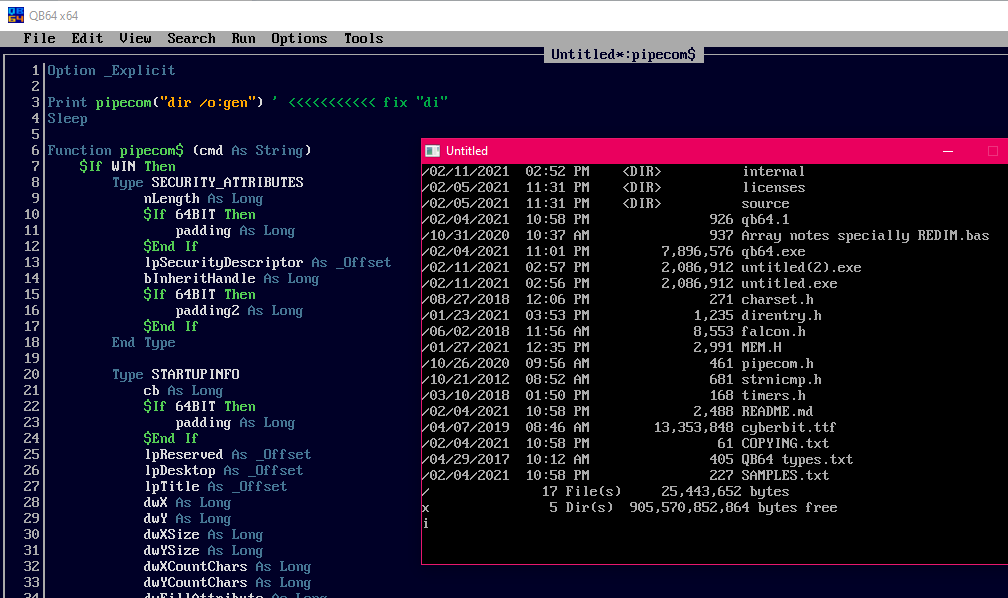Open the Tools menu
Screen dimensions: 1008x598
coord(363,38)
